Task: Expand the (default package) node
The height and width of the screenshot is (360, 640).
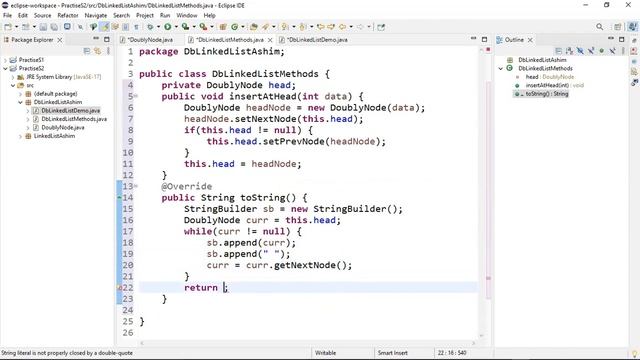Action: click(x=20, y=94)
